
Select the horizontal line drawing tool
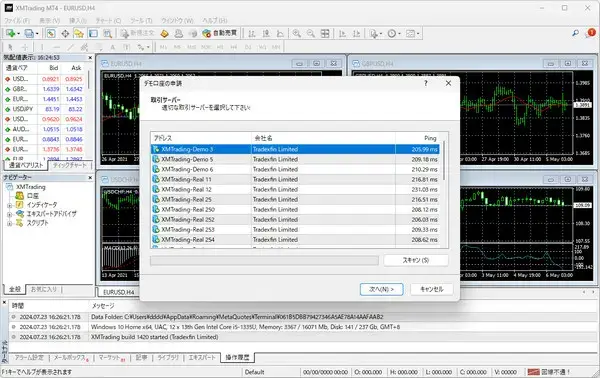56,47
